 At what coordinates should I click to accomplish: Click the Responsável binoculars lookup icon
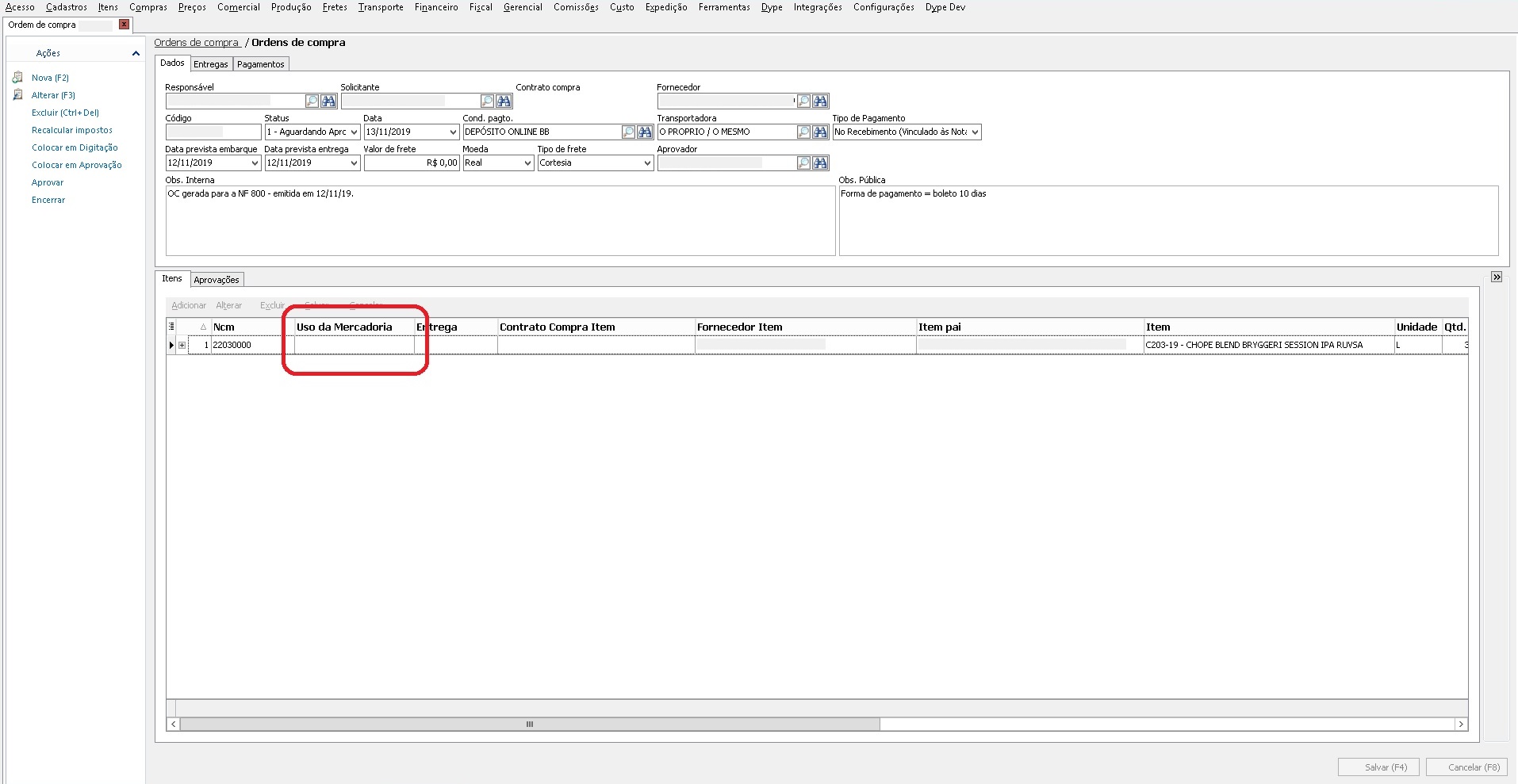point(329,101)
